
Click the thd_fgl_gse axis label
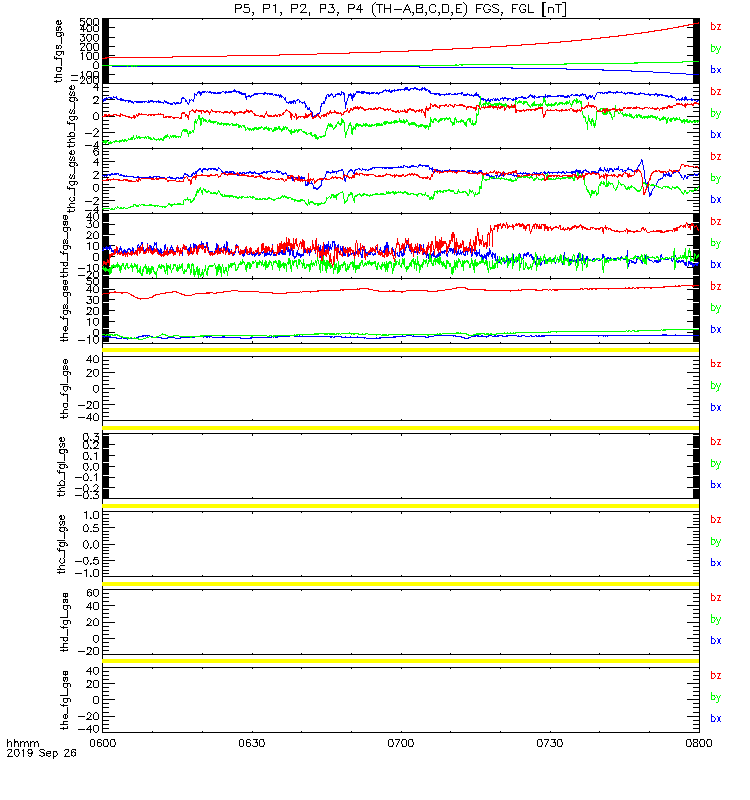tap(65, 622)
